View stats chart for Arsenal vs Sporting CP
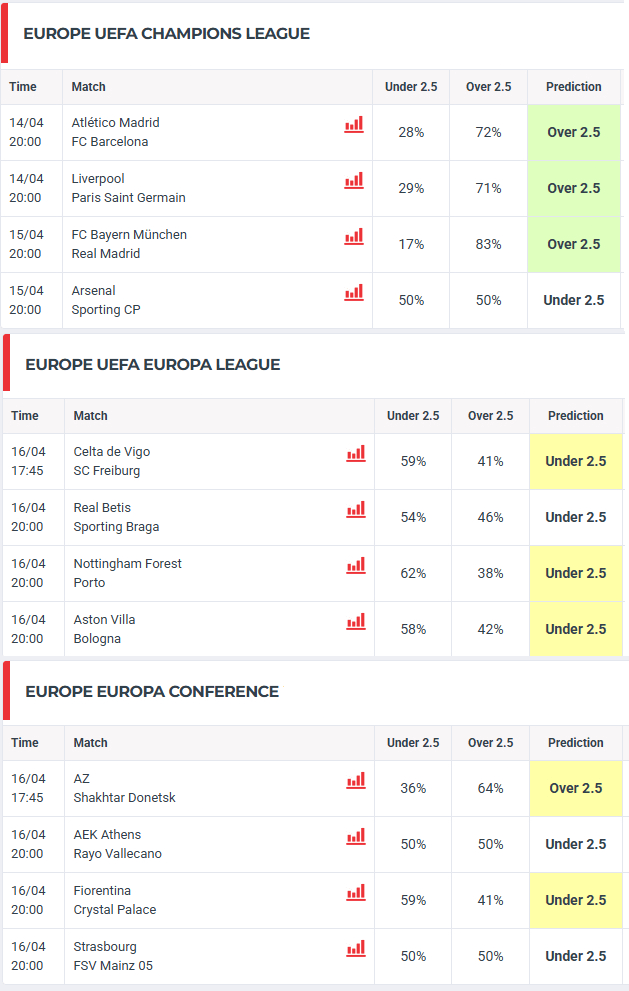629x991 pixels. (x=354, y=292)
